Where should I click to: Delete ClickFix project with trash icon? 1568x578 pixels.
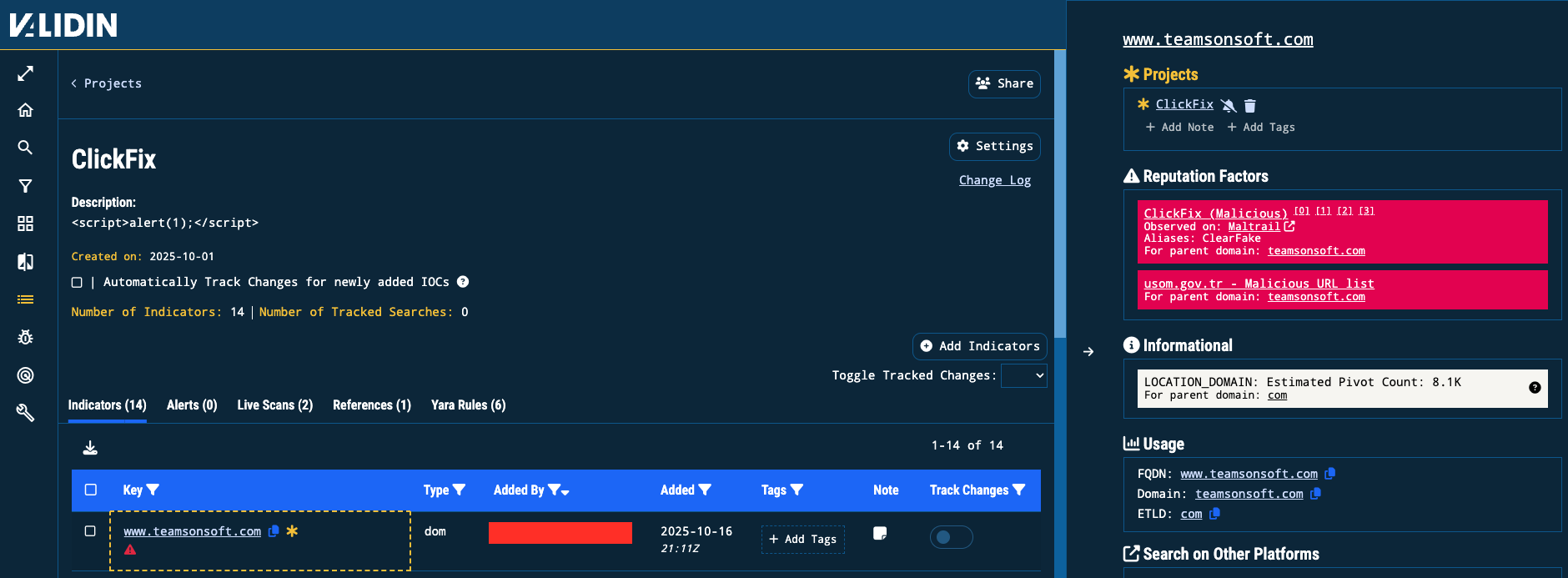(x=1249, y=105)
